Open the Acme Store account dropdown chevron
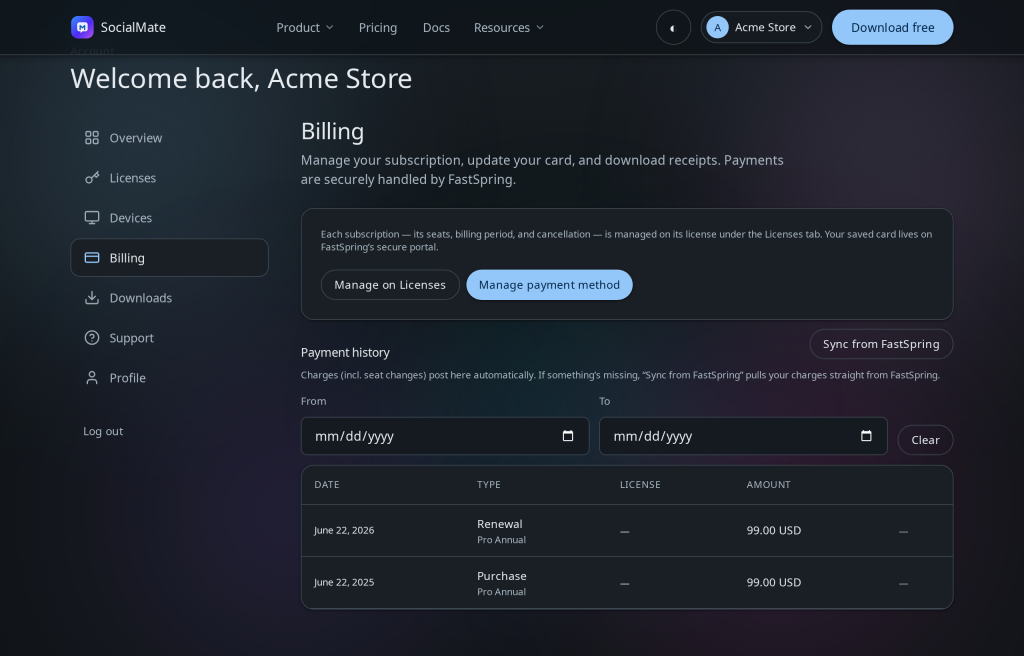The width and height of the screenshot is (1024, 656). 808,27
